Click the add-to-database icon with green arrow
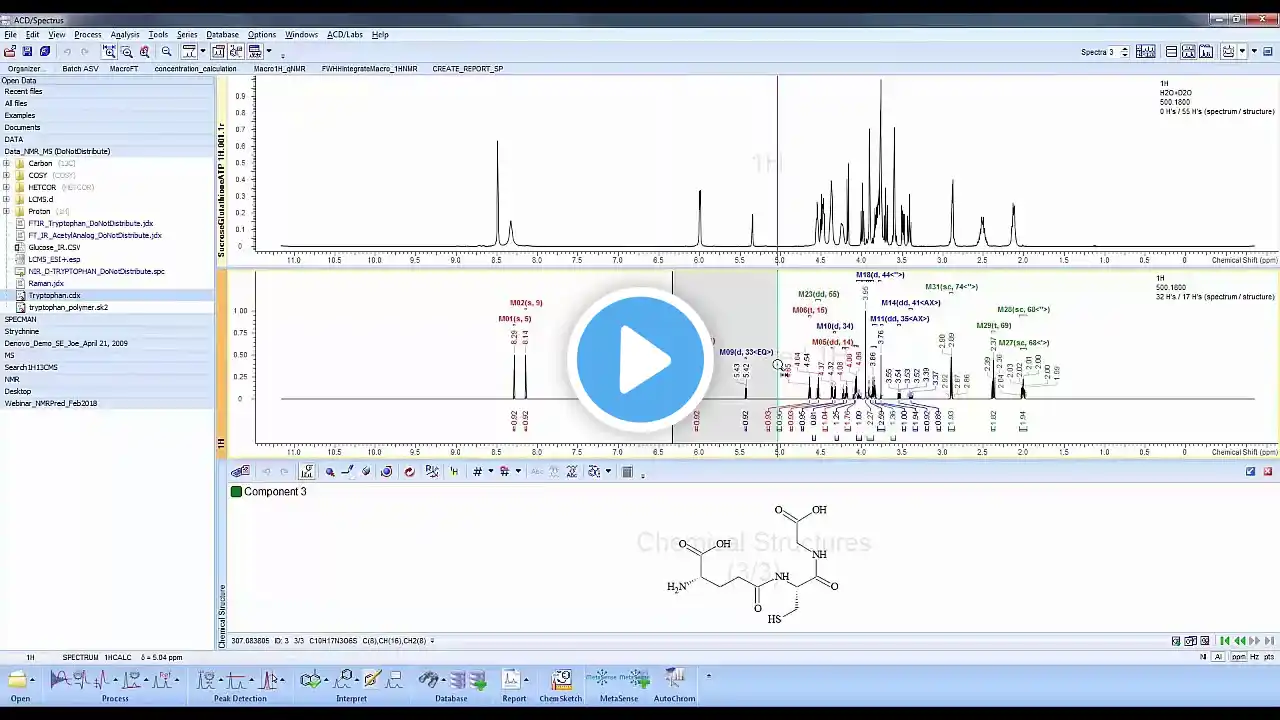The width and height of the screenshot is (1280, 720). [x=478, y=681]
